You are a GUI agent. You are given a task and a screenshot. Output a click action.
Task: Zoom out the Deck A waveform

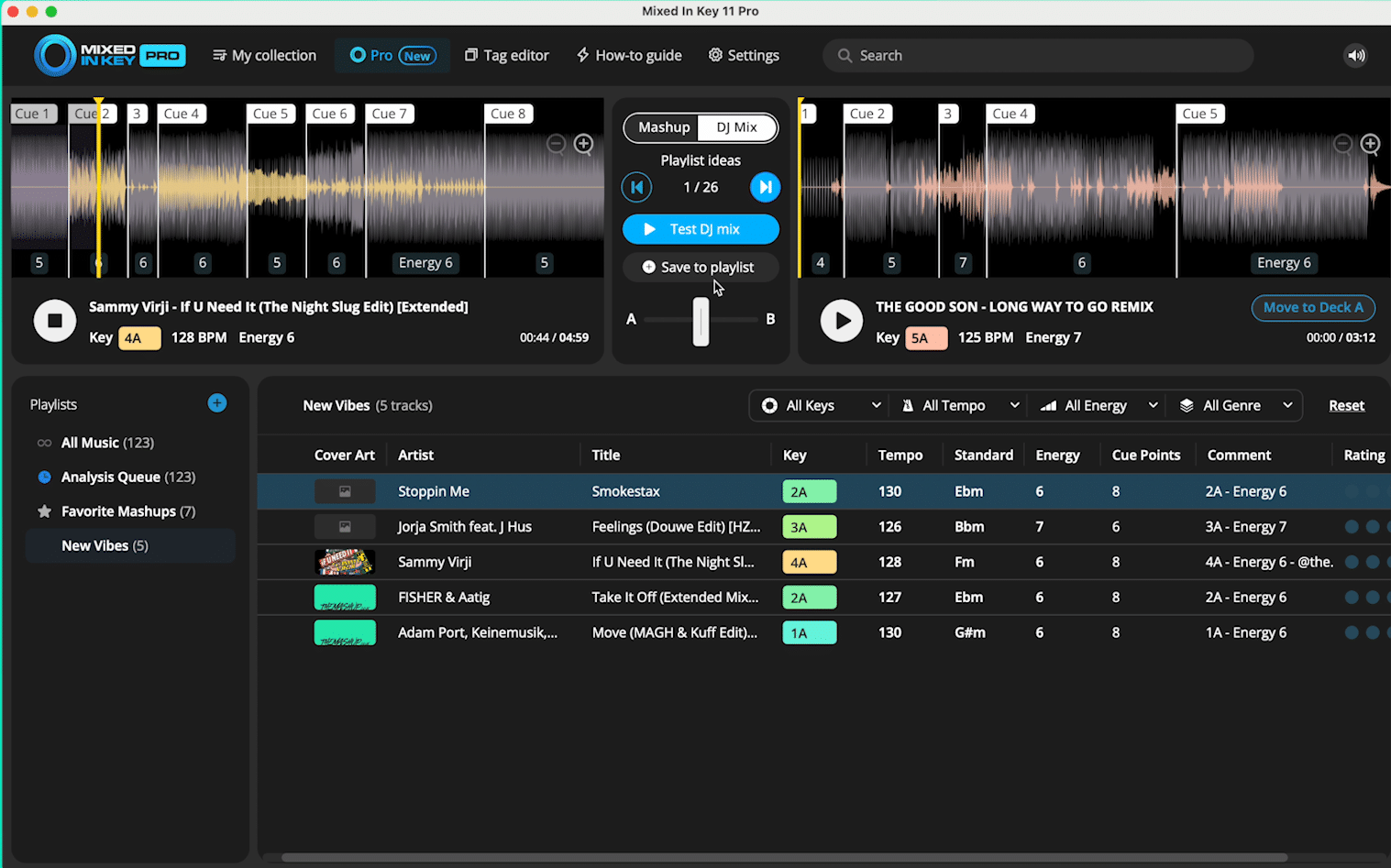click(x=556, y=144)
